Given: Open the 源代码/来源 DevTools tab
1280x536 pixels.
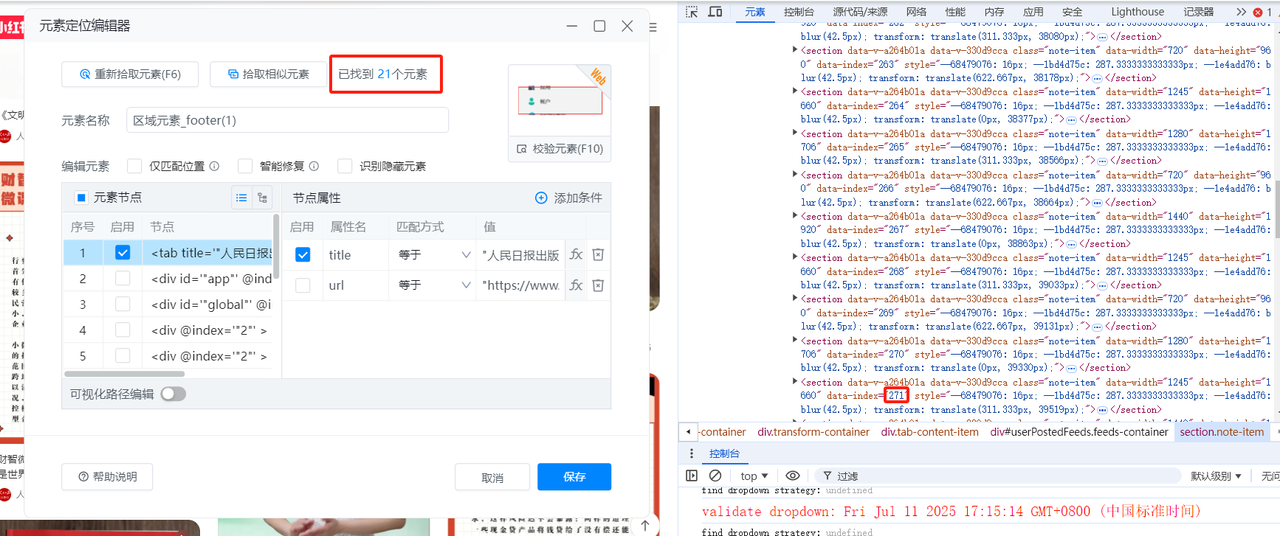Looking at the screenshot, I should (x=860, y=12).
